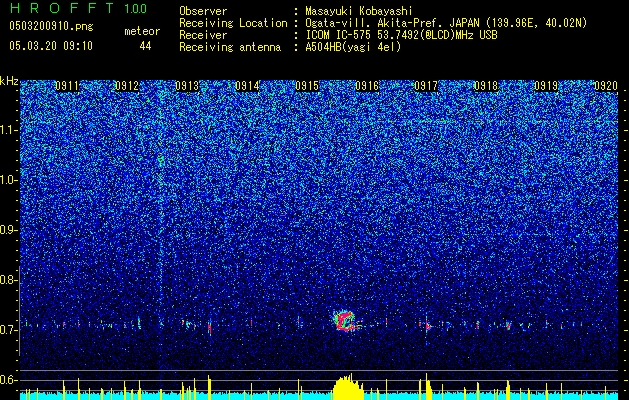Click the 0916 time marker
The image size is (629, 400).
[x=367, y=86]
